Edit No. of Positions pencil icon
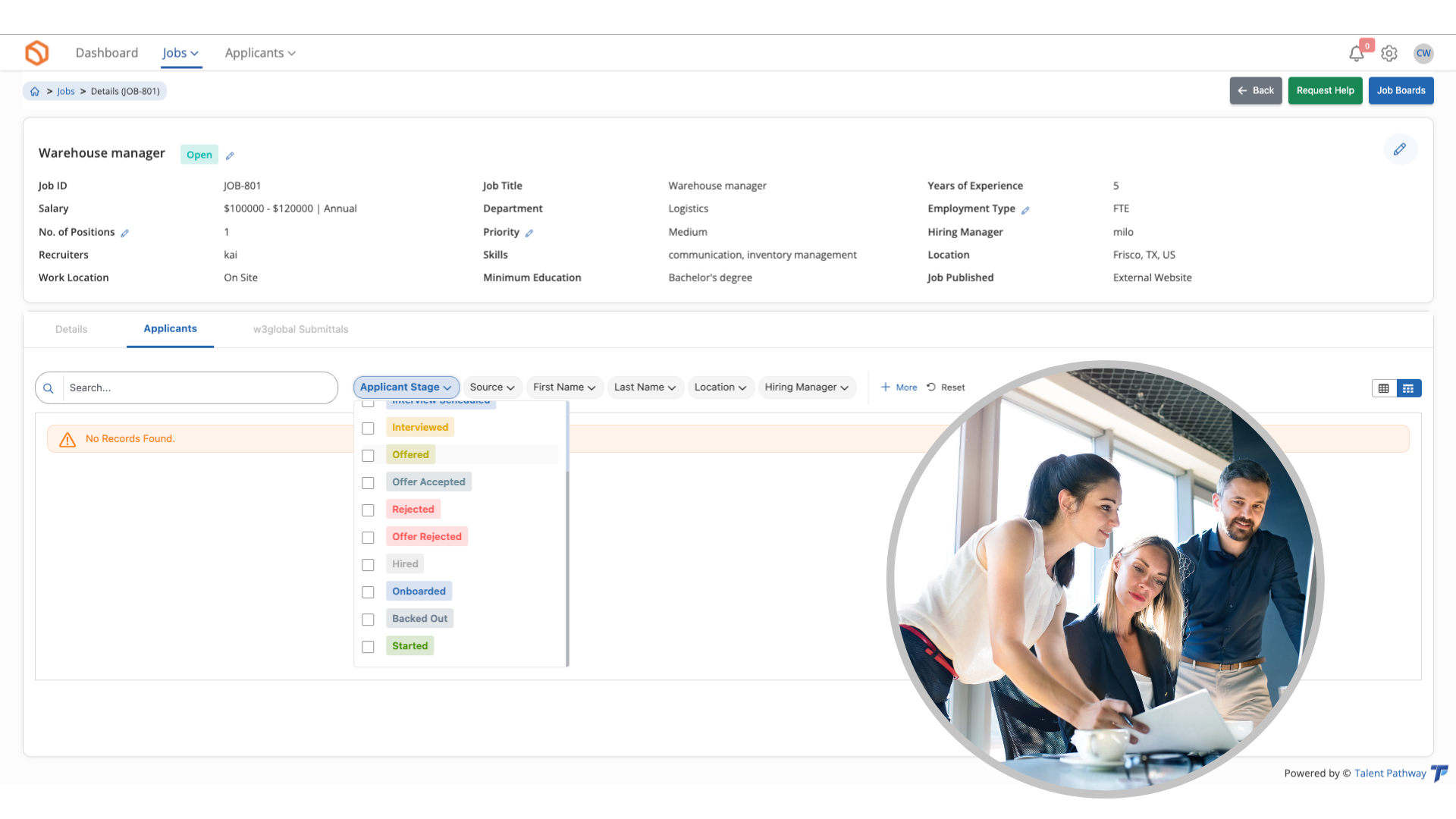 pyautogui.click(x=125, y=233)
